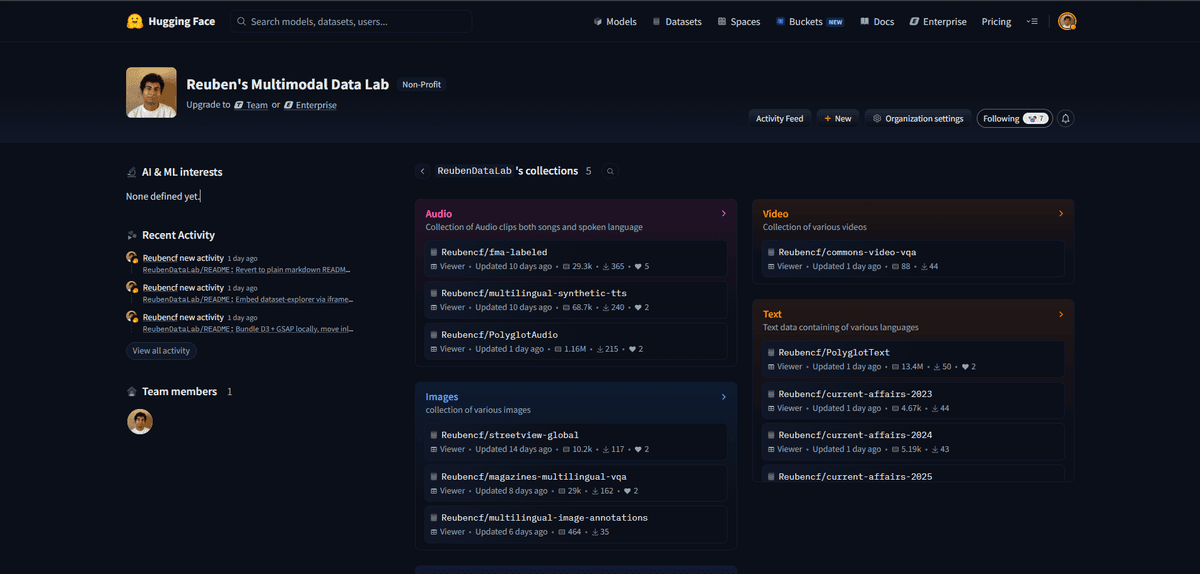Click the heart likes icon on magazines-multilingual-vqa
This screenshot has height=574, width=1200.
(x=627, y=491)
